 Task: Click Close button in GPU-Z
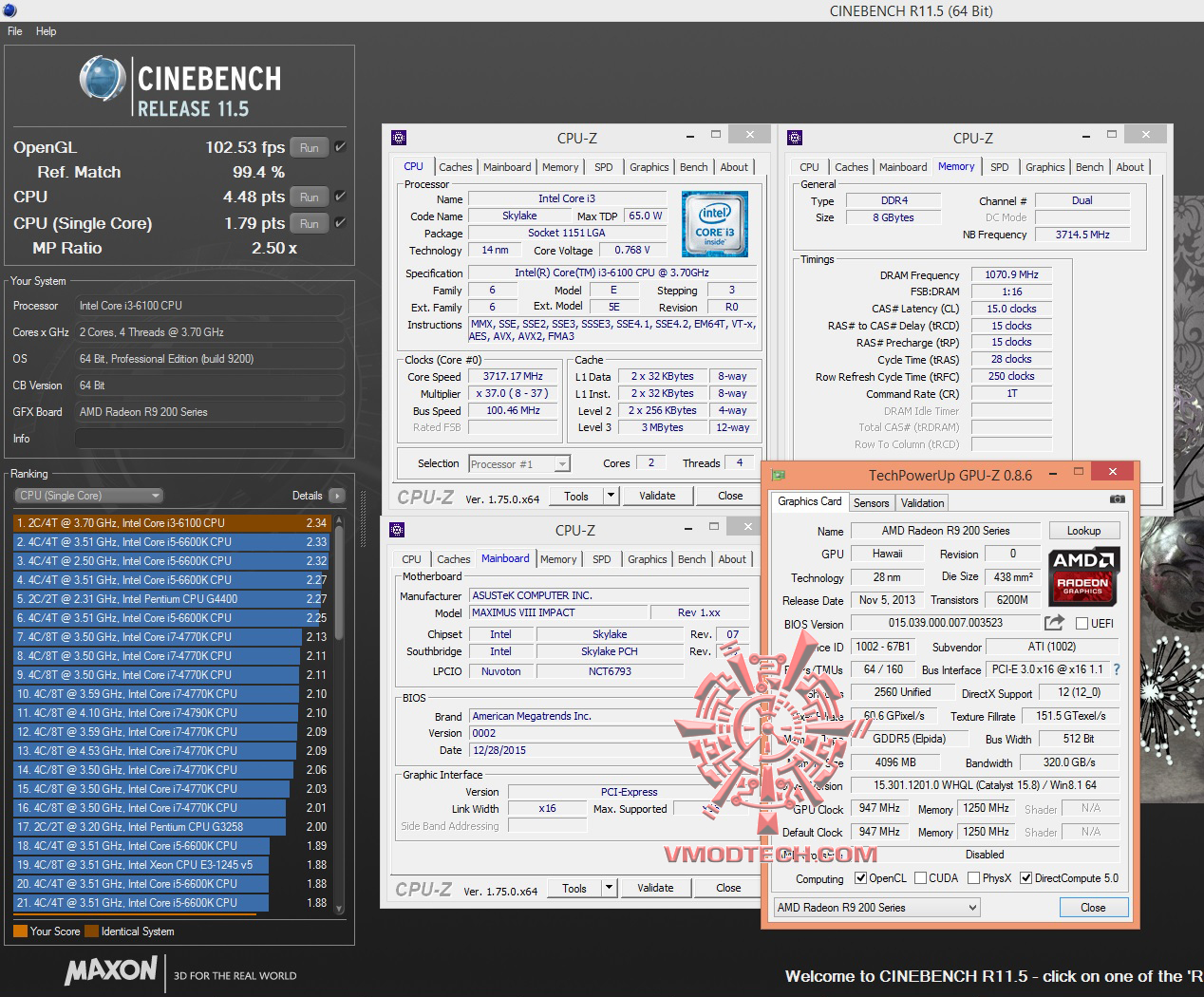point(1093,908)
